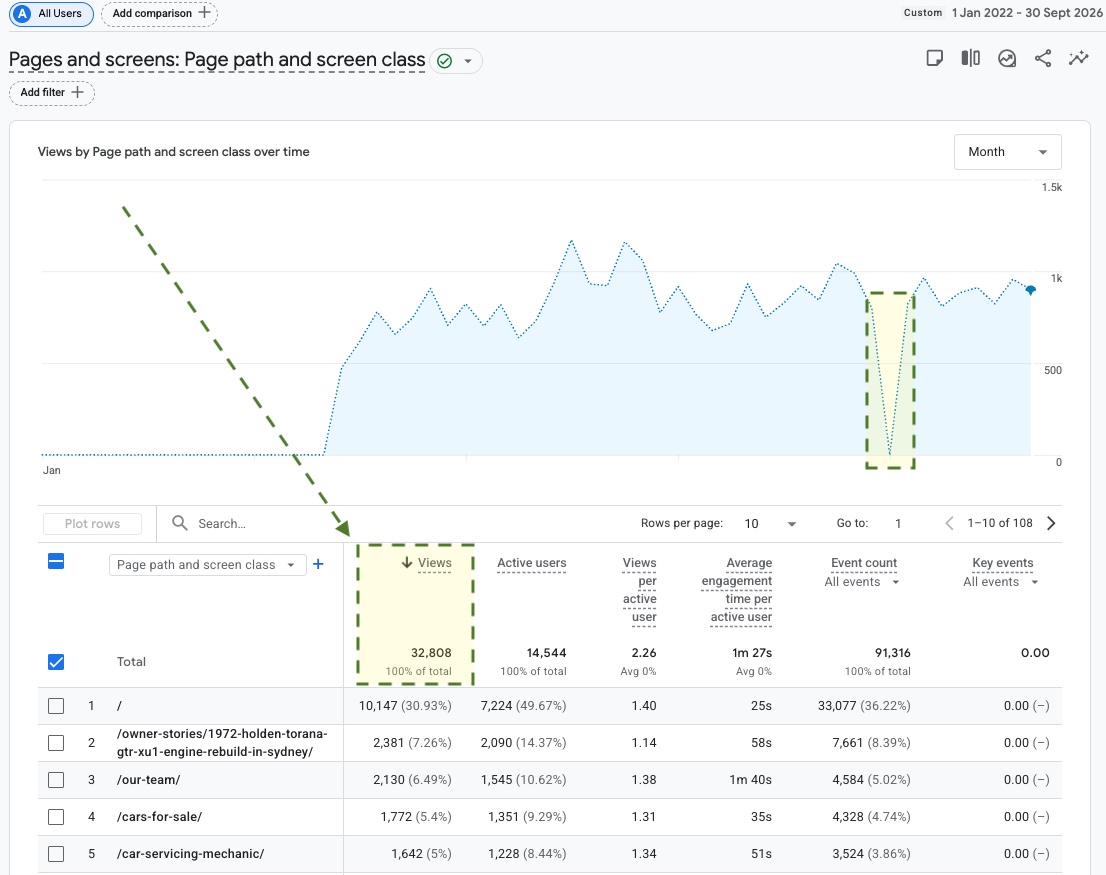Open the Insights chart icon
Screen dimensions: 1106x875
[1007, 59]
